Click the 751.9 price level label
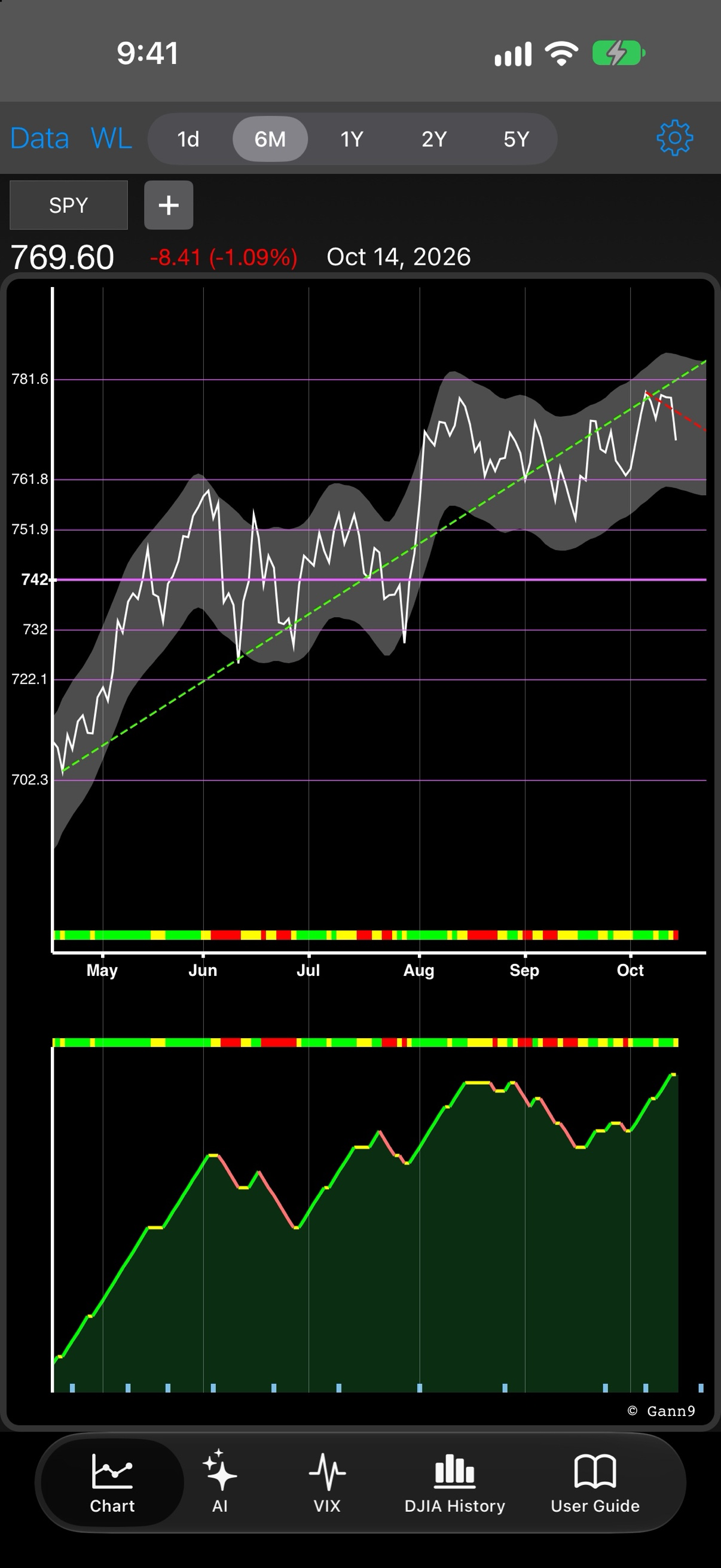 click(29, 530)
